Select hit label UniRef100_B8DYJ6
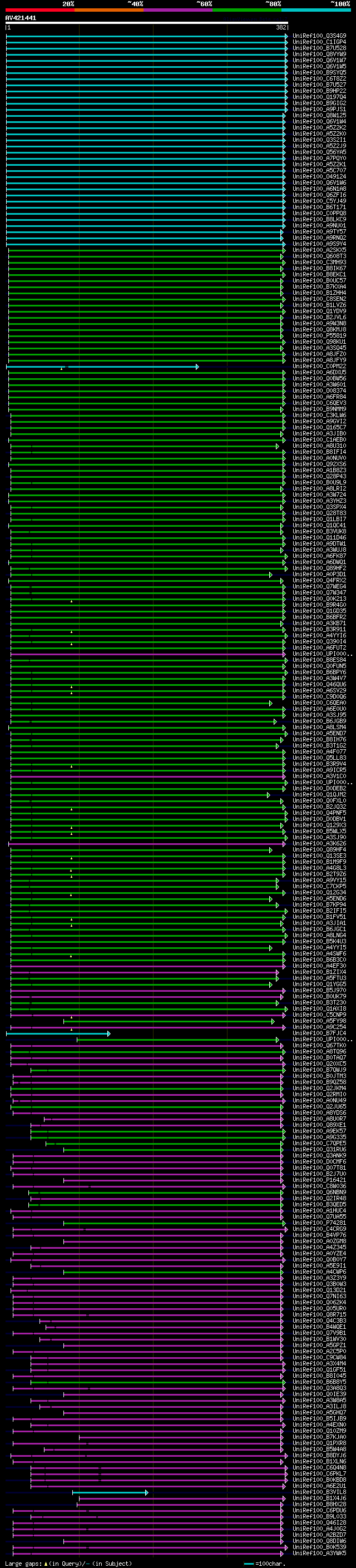This screenshot has height=1568, width=356. (x=319, y=1456)
